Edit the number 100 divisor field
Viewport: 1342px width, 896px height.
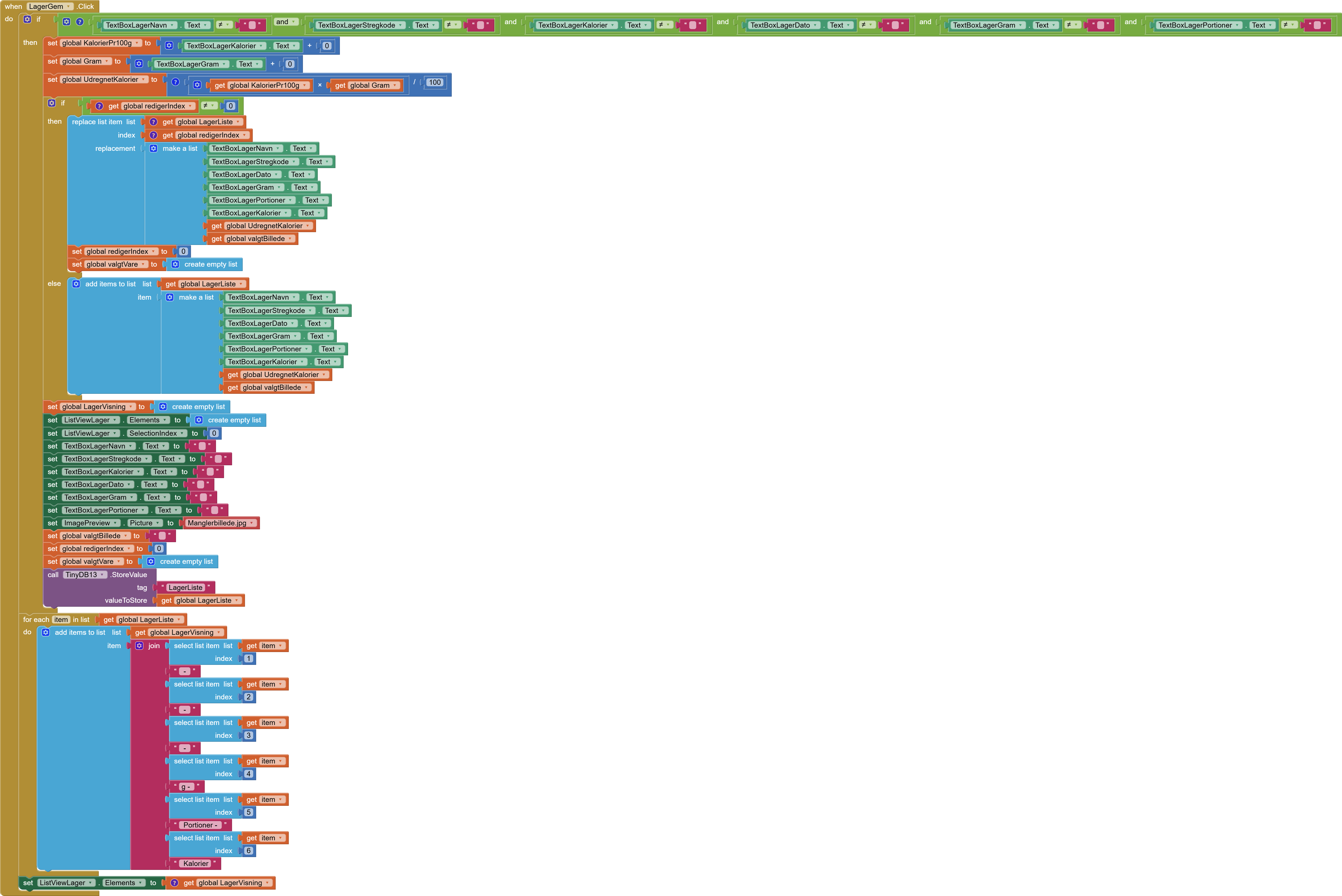pos(435,82)
